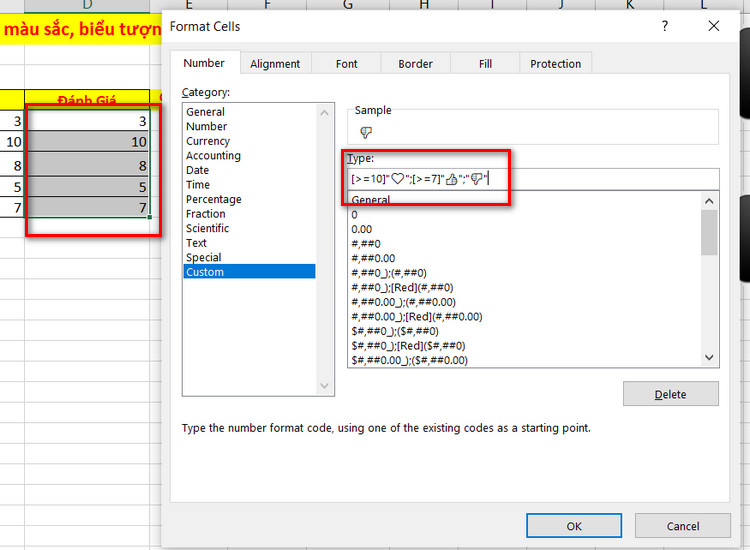Confirm with the OK button
Image resolution: width=750 pixels, height=550 pixels.
tap(573, 526)
